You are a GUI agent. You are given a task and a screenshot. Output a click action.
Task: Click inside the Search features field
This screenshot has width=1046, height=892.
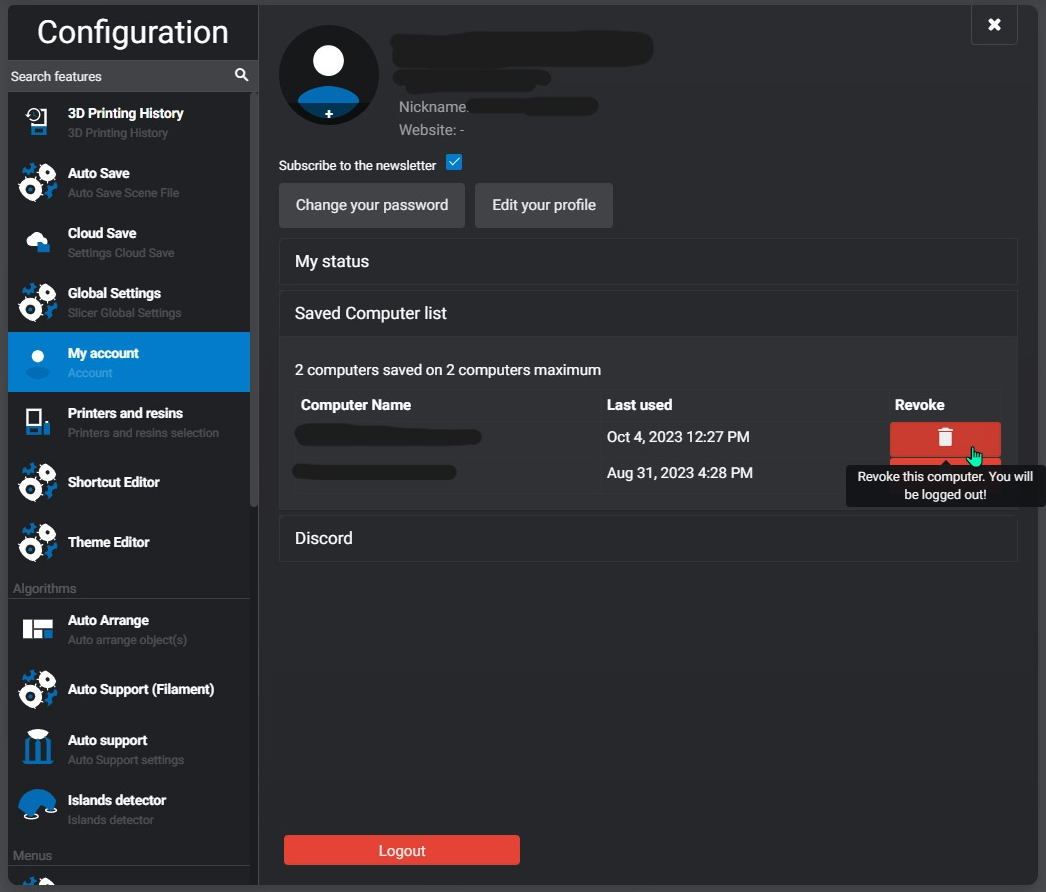tap(110, 76)
